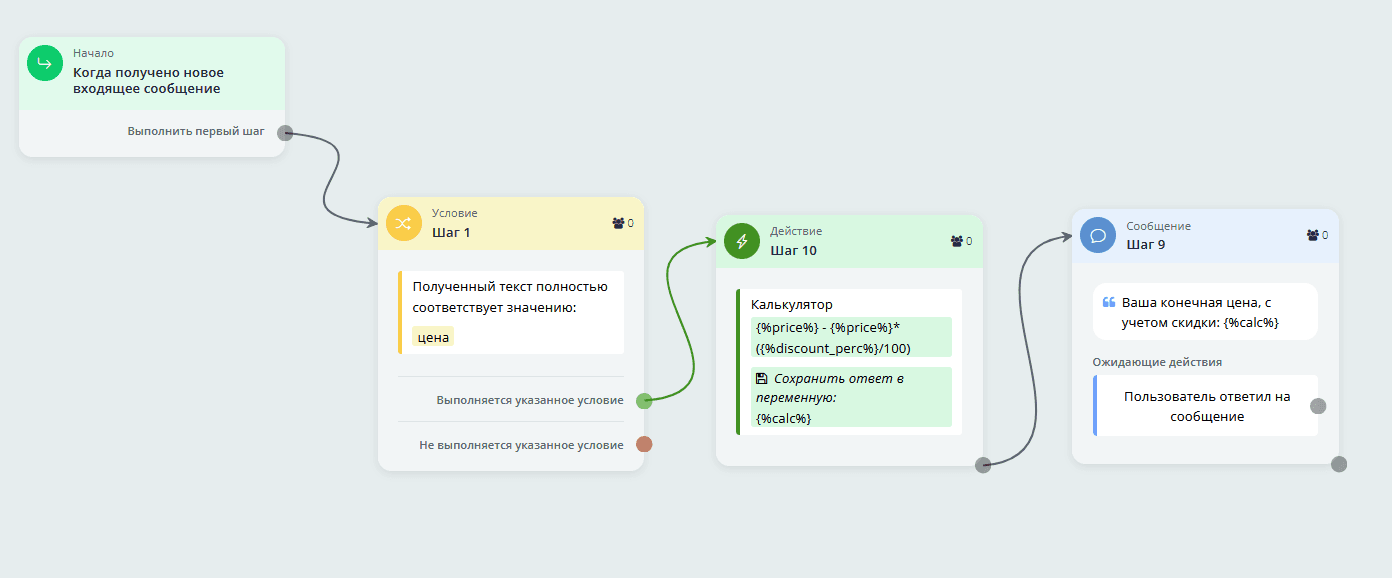
Task: Select the 'цена' keyword tag
Action: click(433, 337)
